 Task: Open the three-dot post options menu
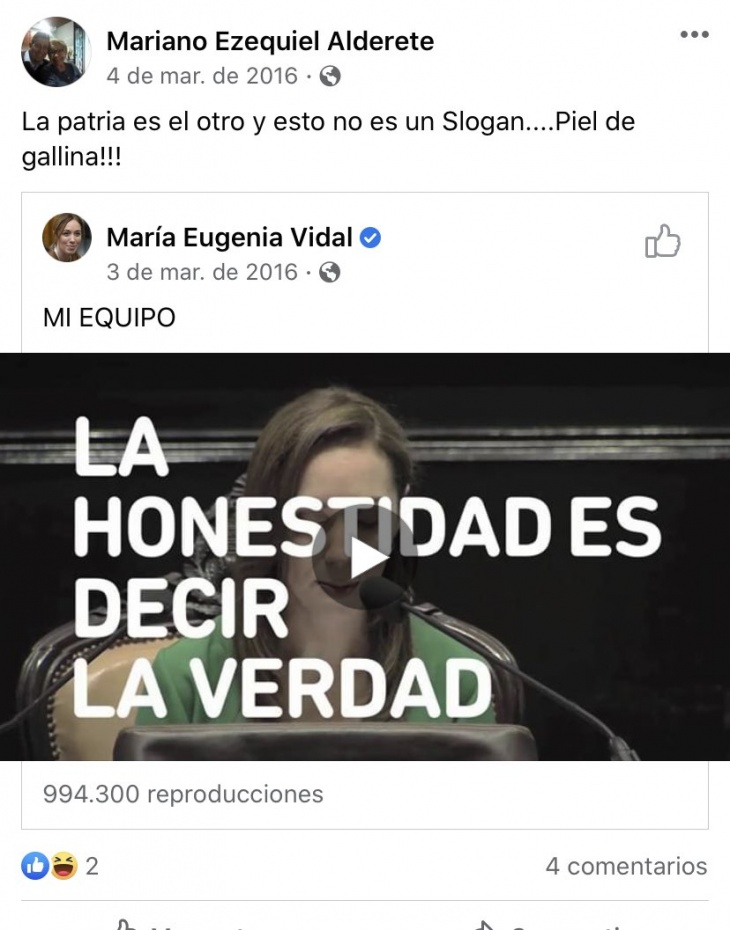click(x=694, y=34)
